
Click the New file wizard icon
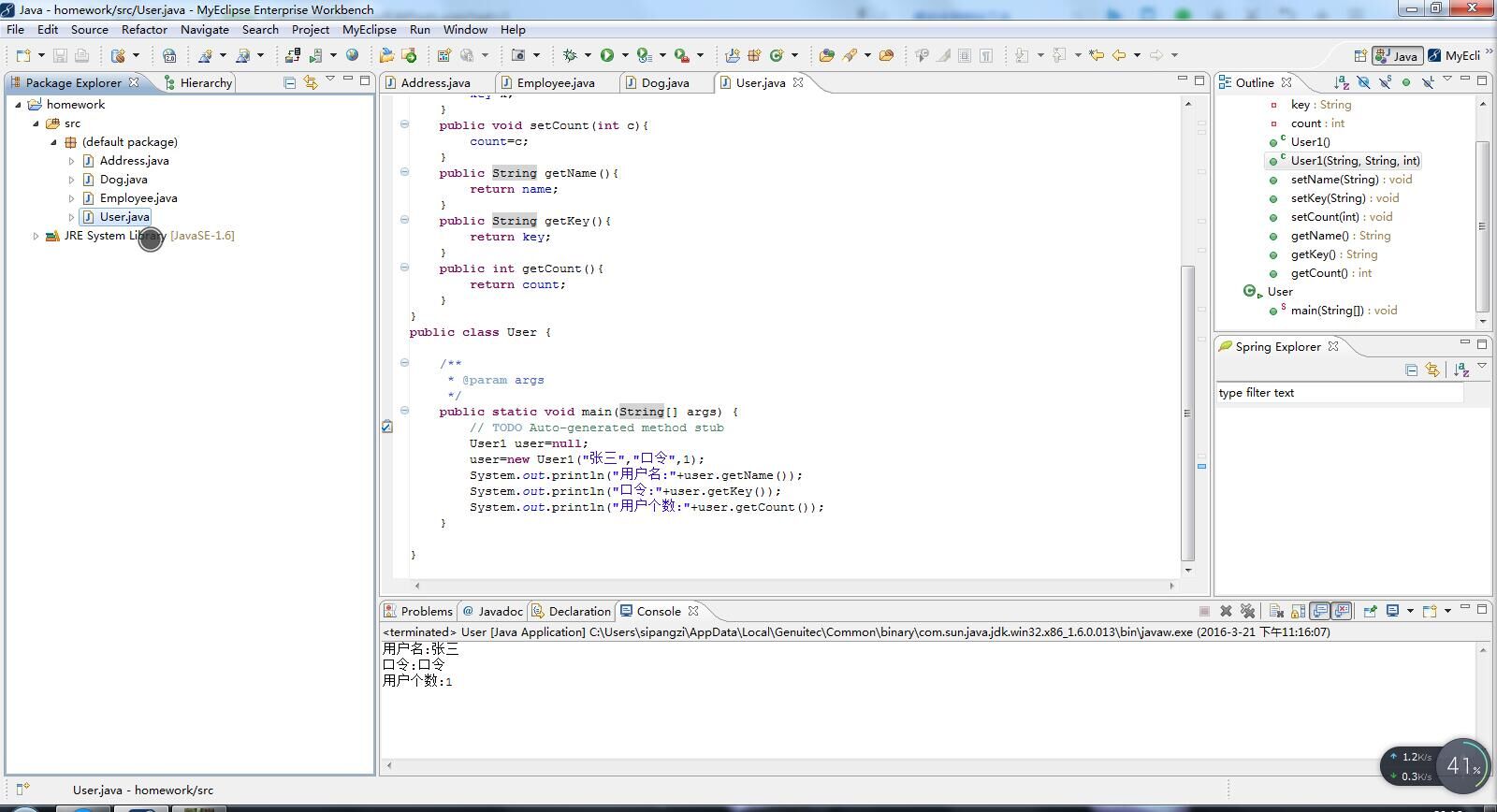[x=23, y=55]
